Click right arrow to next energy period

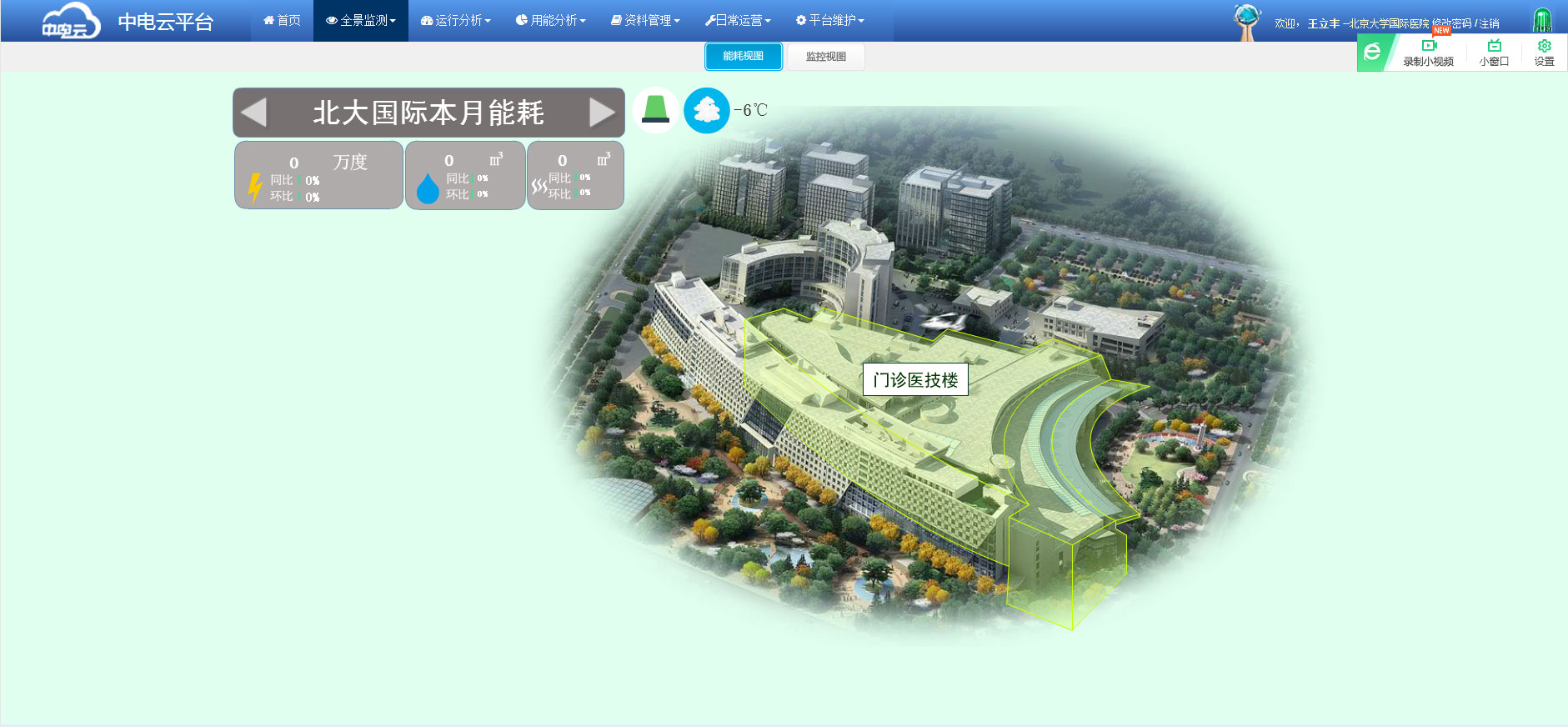point(602,113)
